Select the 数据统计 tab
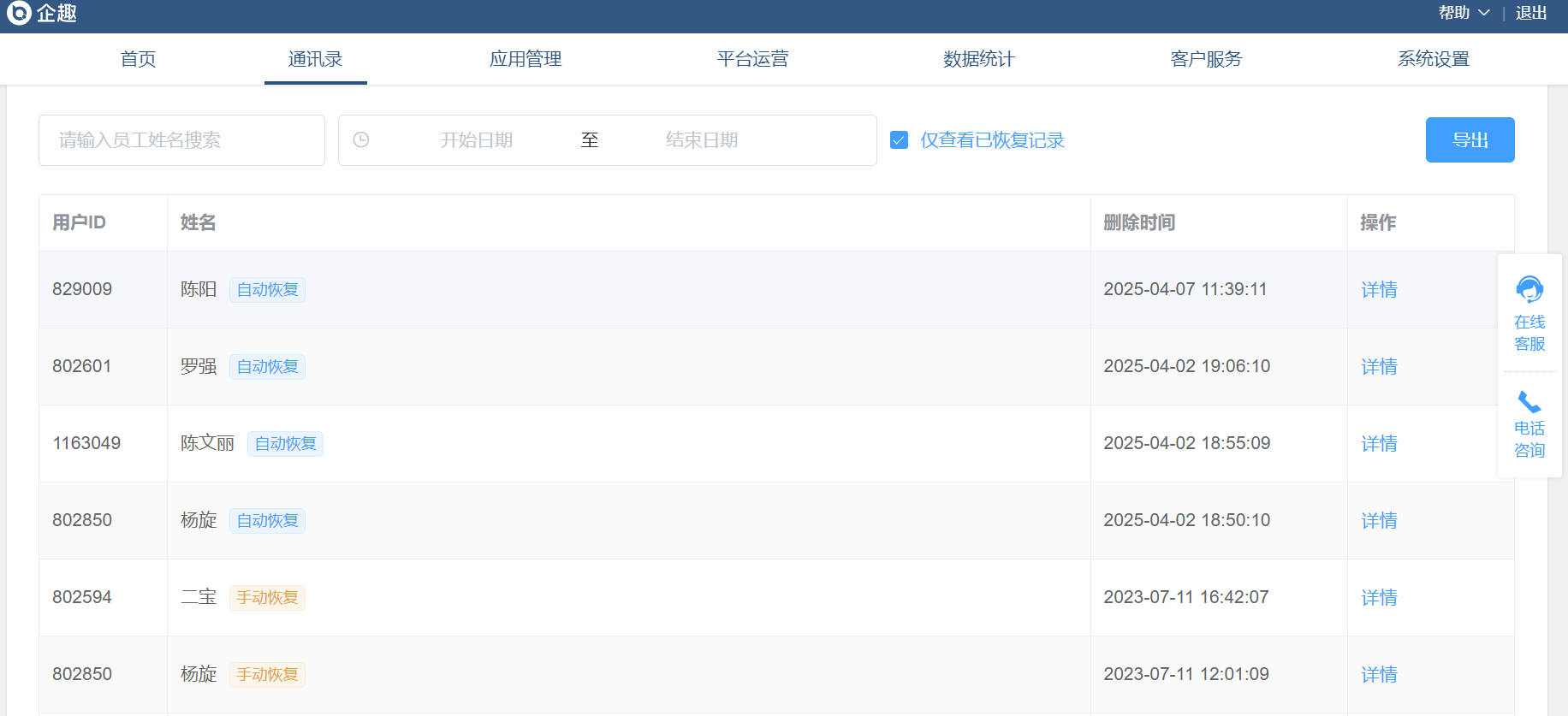This screenshot has height=716, width=1568. (978, 59)
